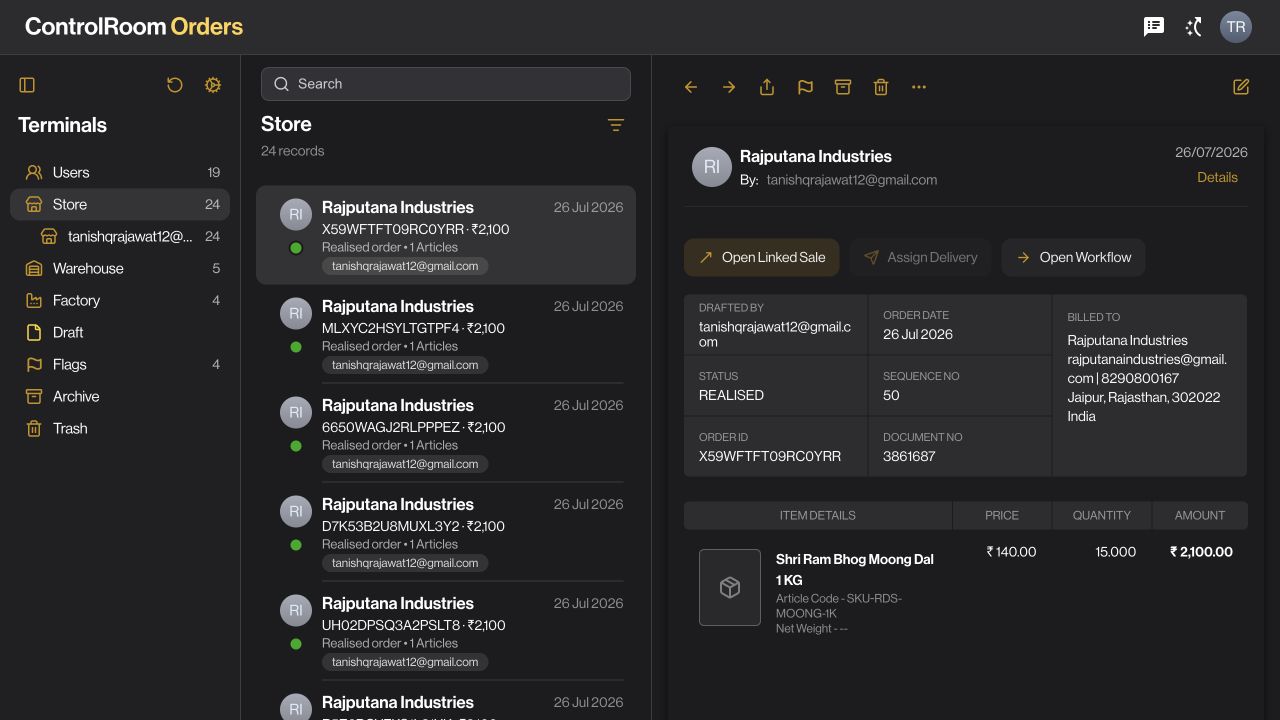Screen dimensions: 1280x720
Task: Open the Warehouse terminal
Action: (120, 268)
